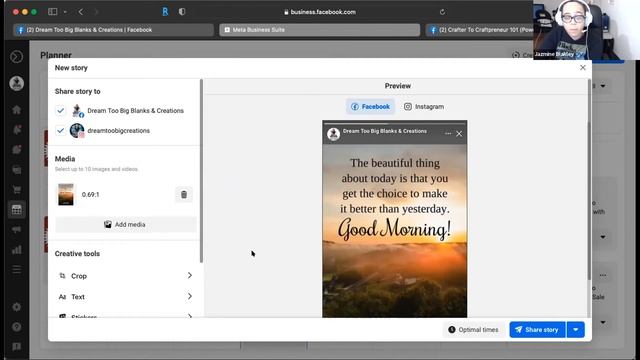
Task: Open Crop creative tool
Action: pos(126,276)
